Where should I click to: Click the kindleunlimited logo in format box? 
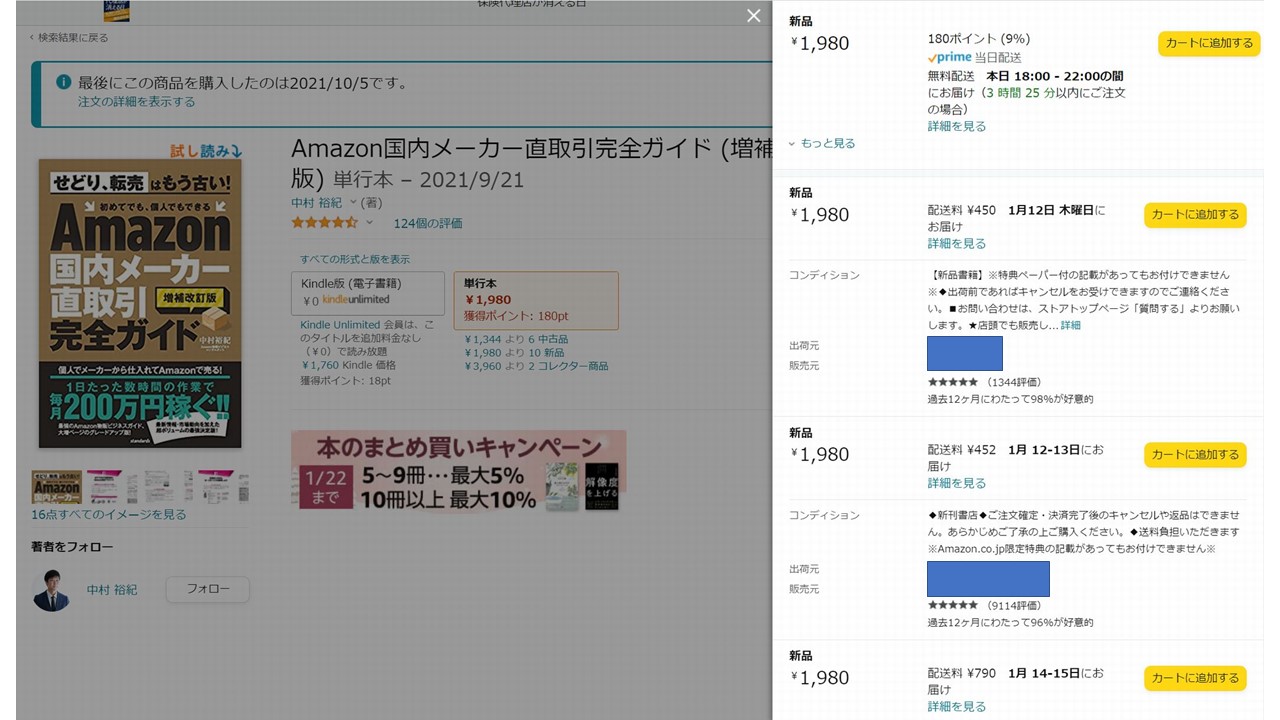(356, 300)
